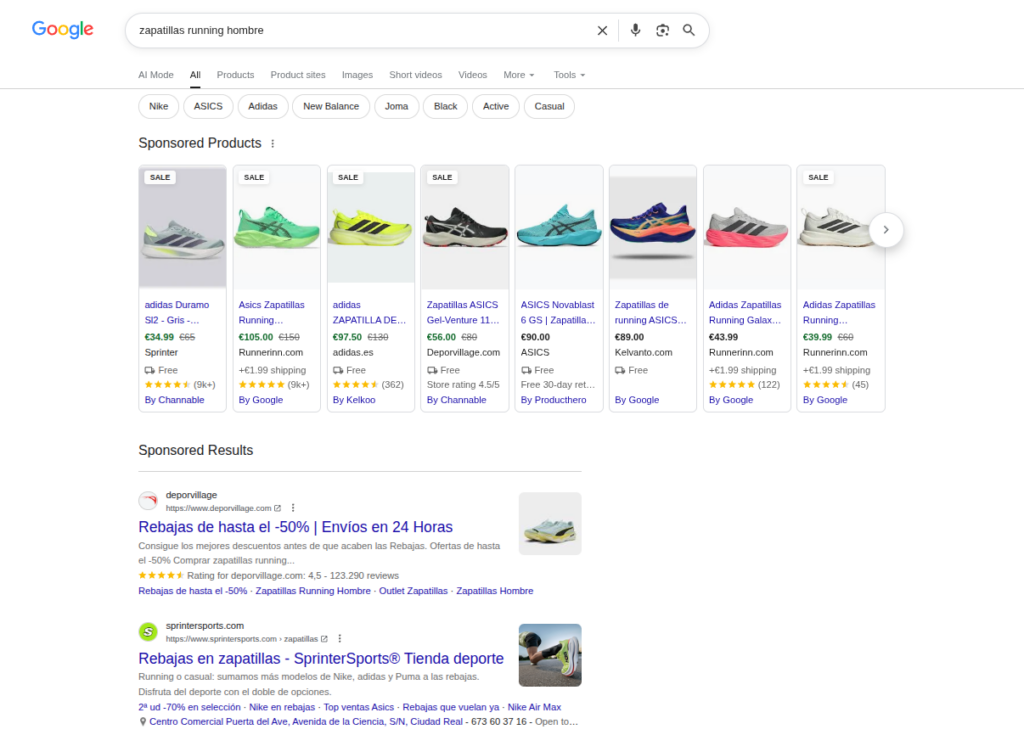Click By Channable under Sprinter product
The image size is (1024, 735).
click(x=174, y=400)
